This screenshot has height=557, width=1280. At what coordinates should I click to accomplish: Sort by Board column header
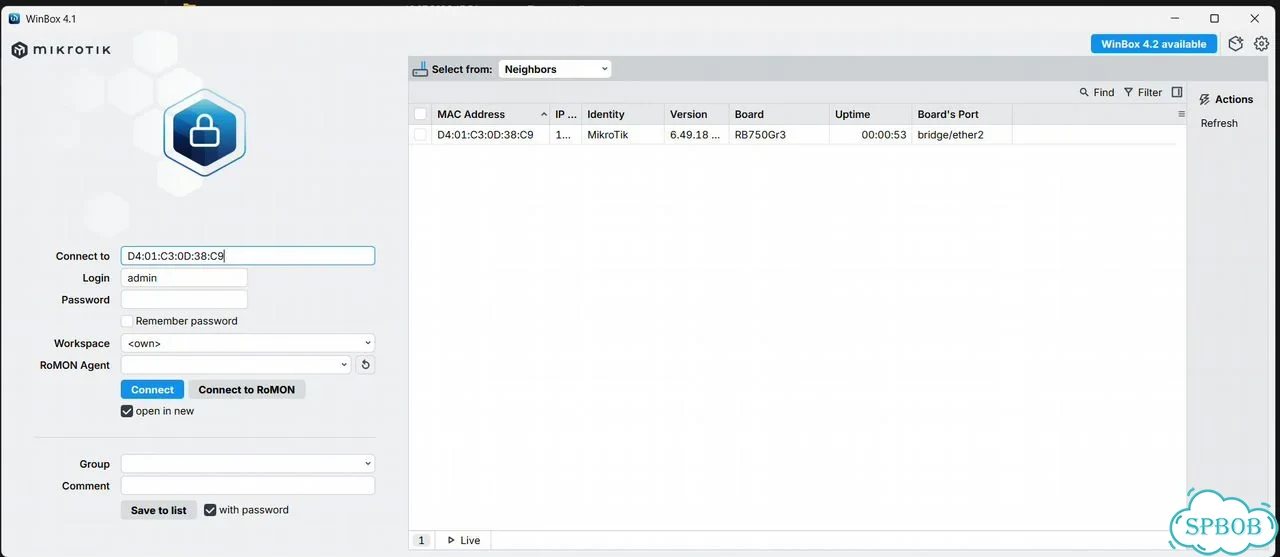(778, 114)
